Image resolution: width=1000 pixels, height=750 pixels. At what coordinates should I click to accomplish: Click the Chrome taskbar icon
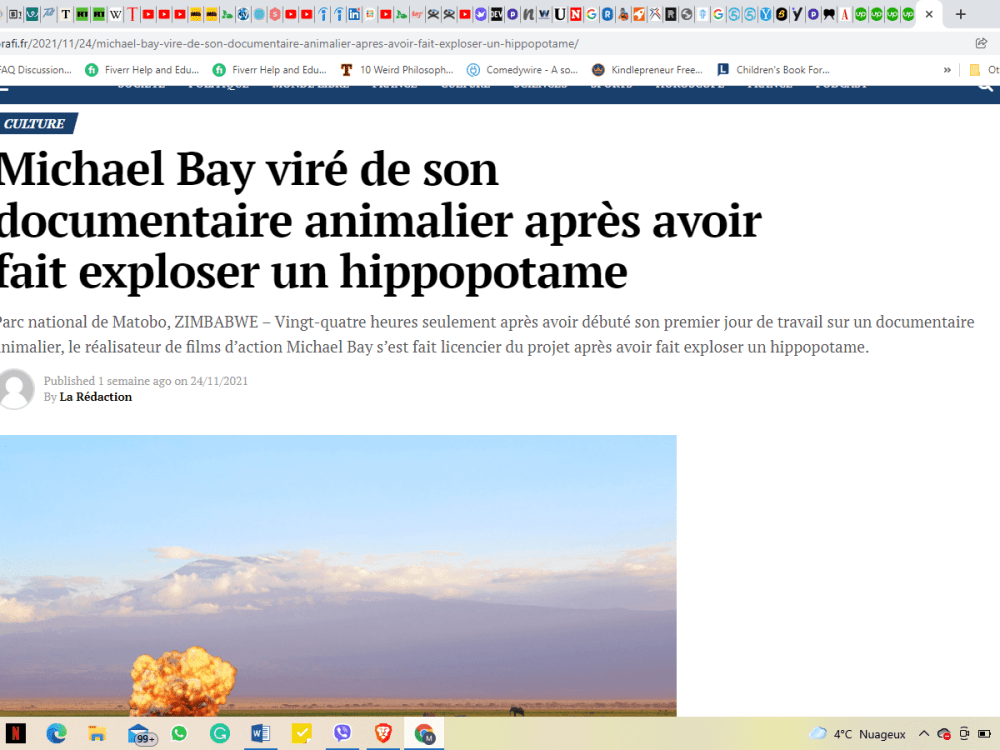coord(424,733)
